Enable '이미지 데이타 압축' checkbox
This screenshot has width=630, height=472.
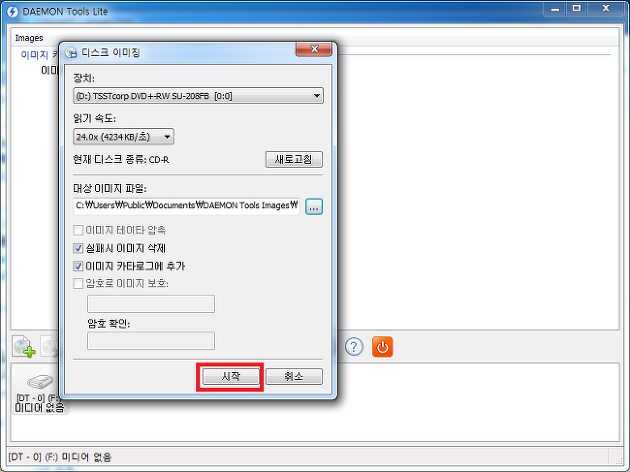pyautogui.click(x=78, y=230)
